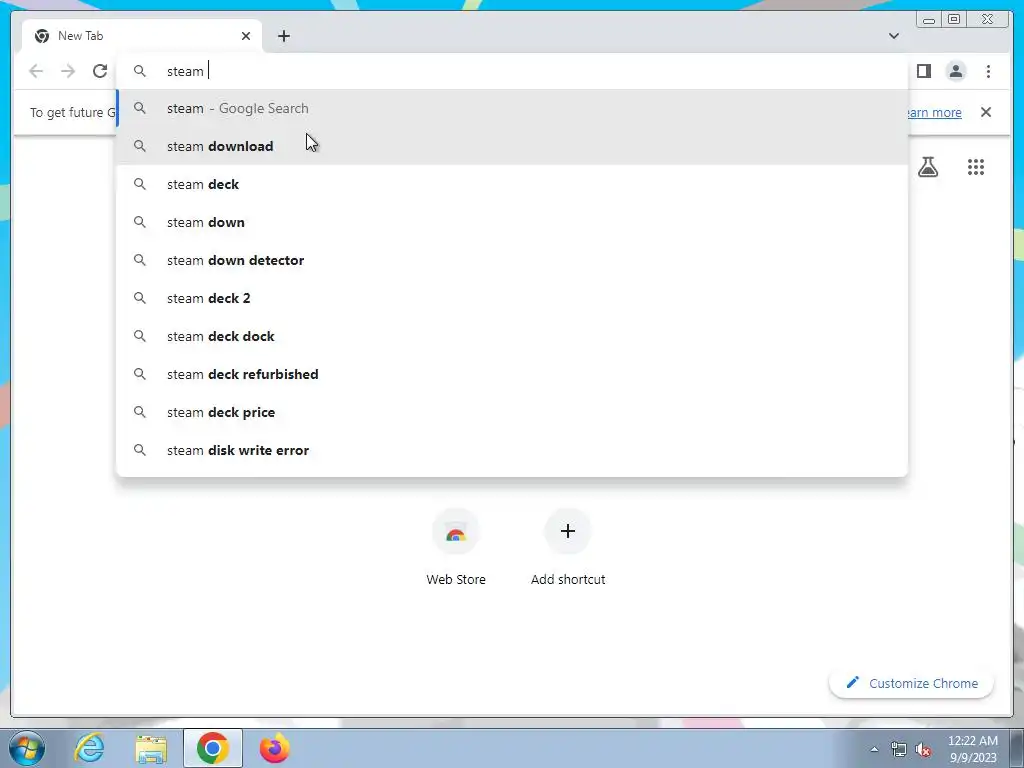Viewport: 1024px width, 768px height.
Task: Restore down the Chrome window
Action: [x=954, y=20]
